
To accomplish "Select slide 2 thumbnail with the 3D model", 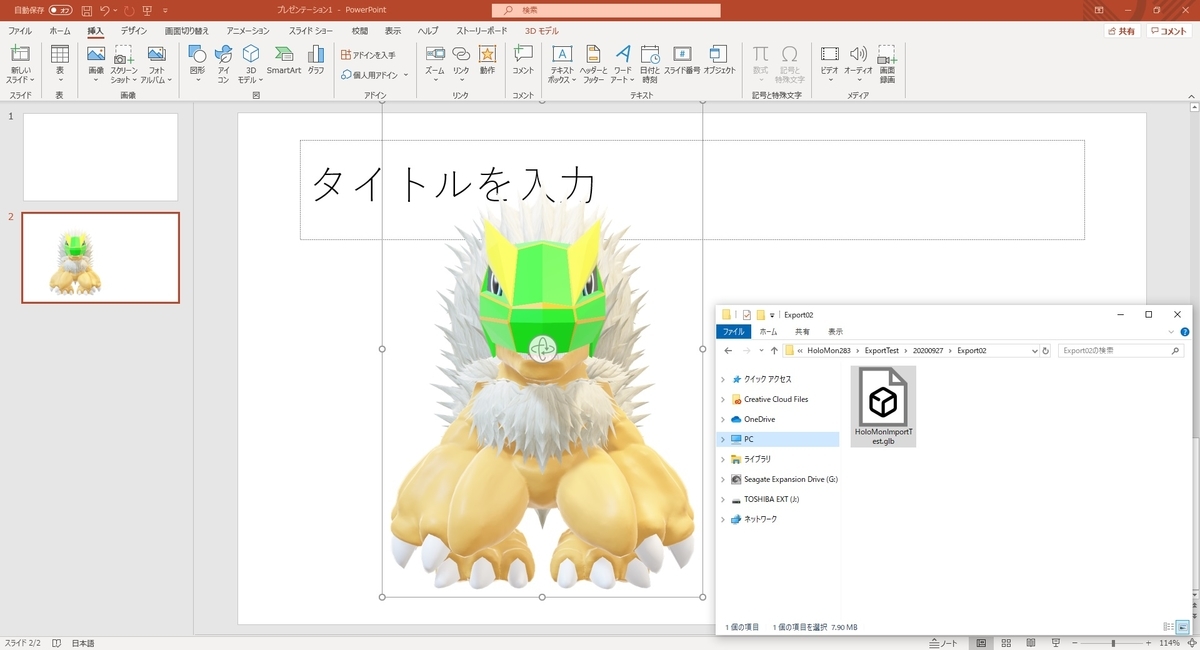I will 100,257.
